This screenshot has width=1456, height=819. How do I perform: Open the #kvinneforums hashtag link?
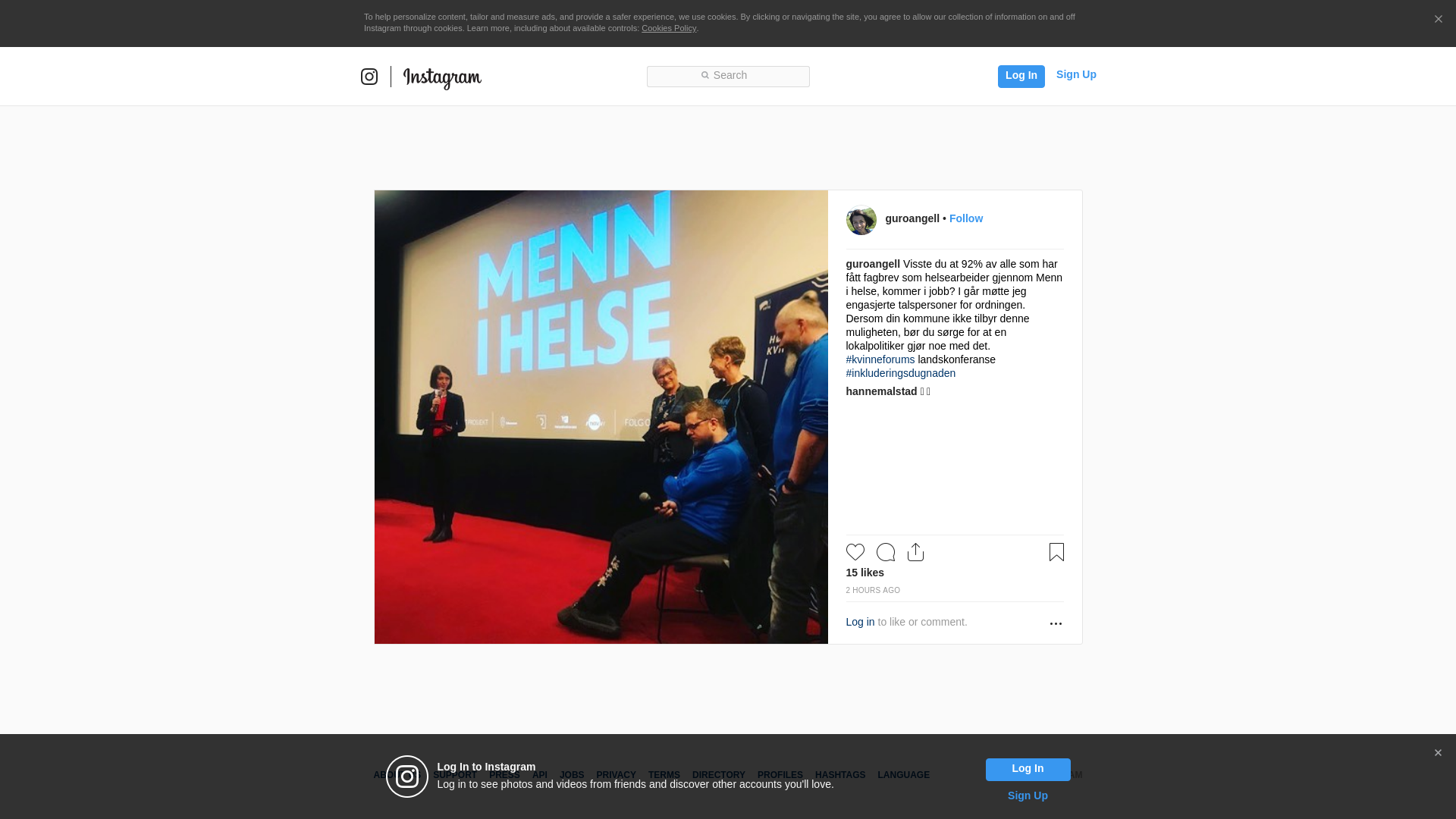tap(880, 359)
